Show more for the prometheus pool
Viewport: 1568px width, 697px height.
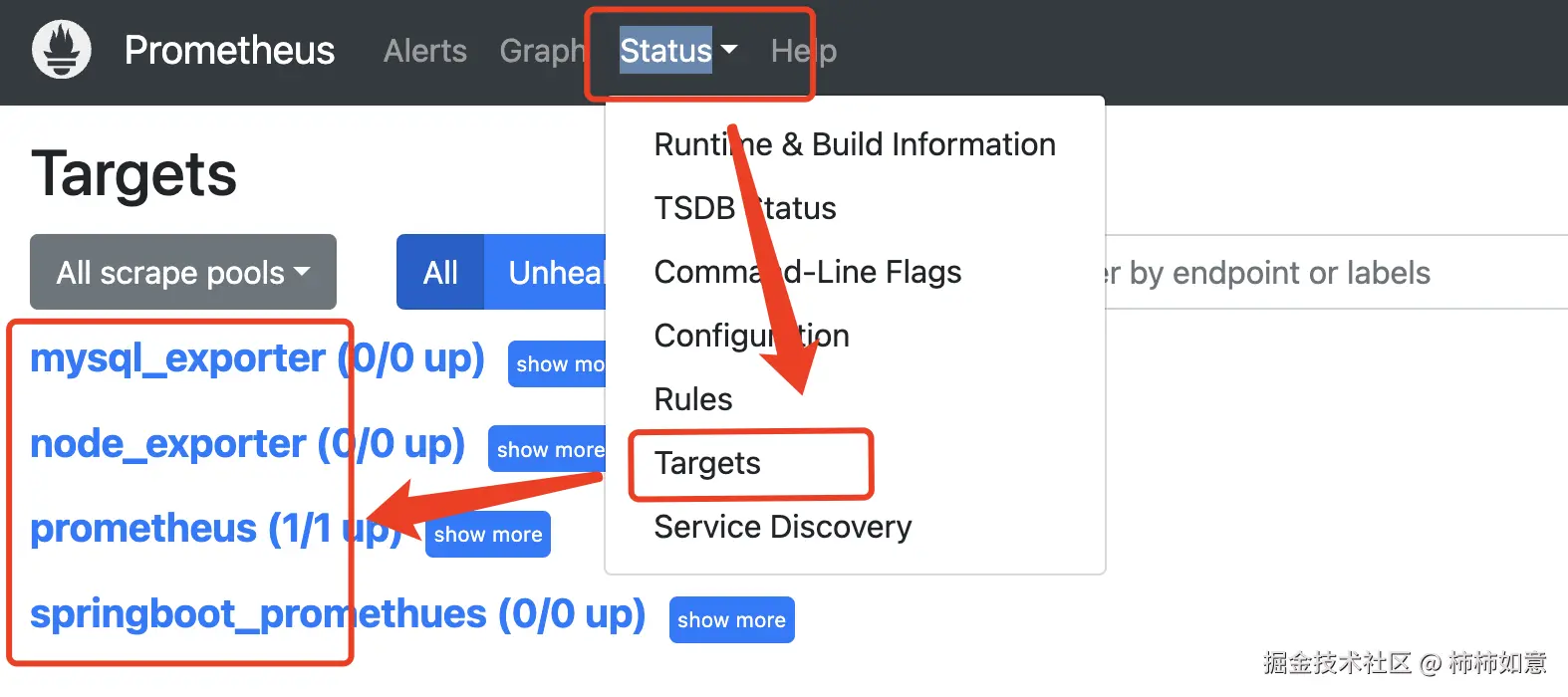click(x=488, y=535)
